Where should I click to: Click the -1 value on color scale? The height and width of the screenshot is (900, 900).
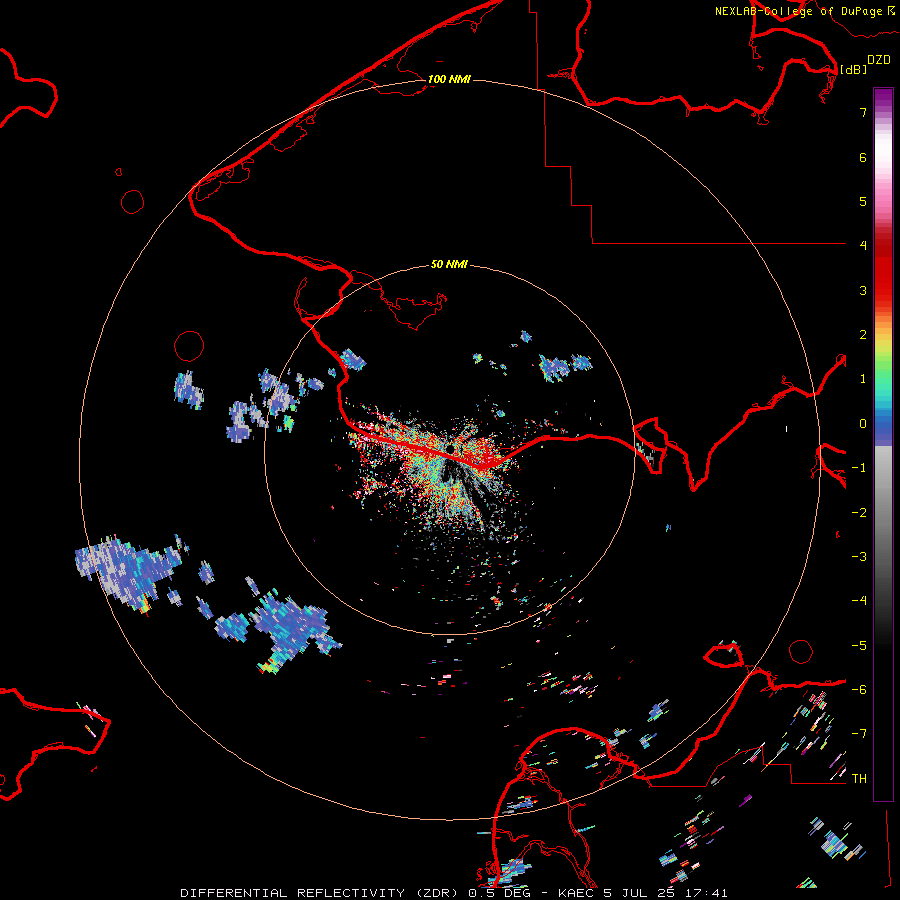859,468
